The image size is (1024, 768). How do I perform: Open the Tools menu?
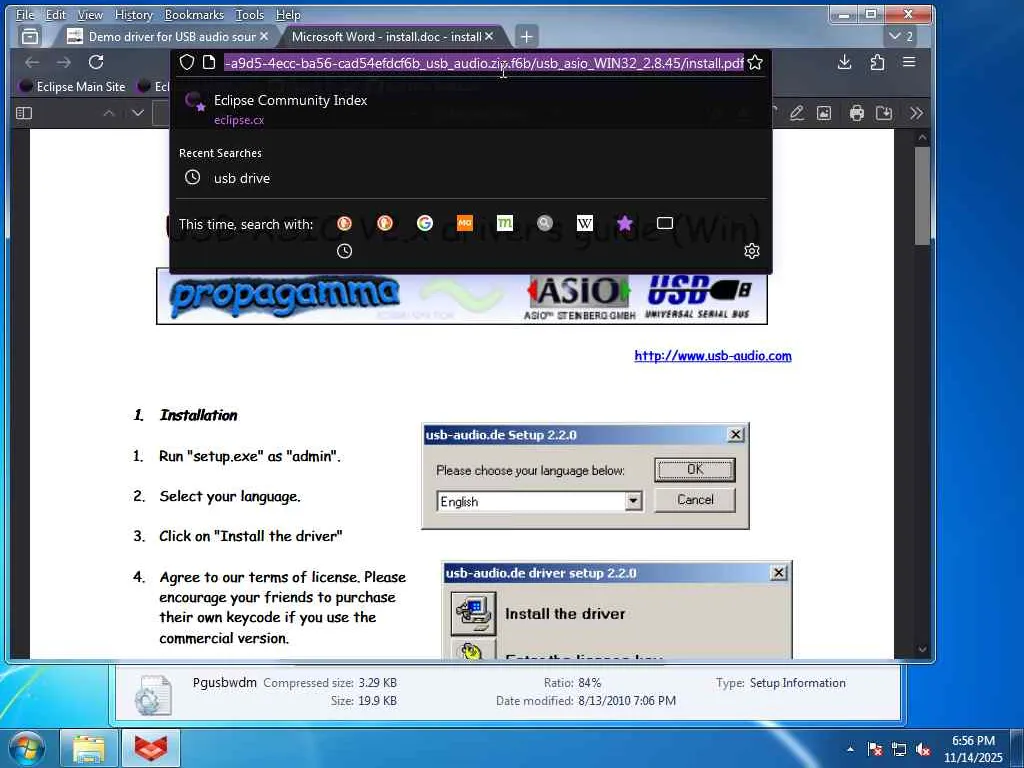pyautogui.click(x=249, y=14)
